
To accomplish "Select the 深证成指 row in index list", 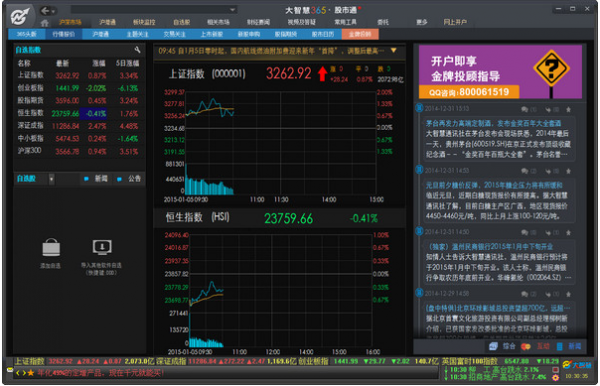I will tap(78, 126).
